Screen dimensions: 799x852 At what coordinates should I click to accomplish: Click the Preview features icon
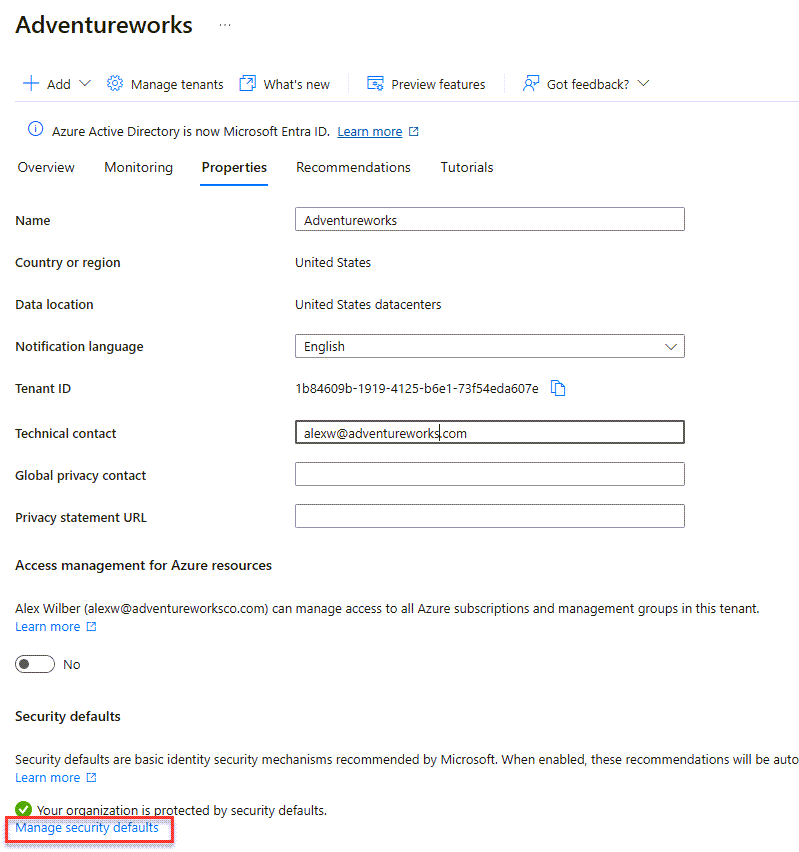click(375, 84)
